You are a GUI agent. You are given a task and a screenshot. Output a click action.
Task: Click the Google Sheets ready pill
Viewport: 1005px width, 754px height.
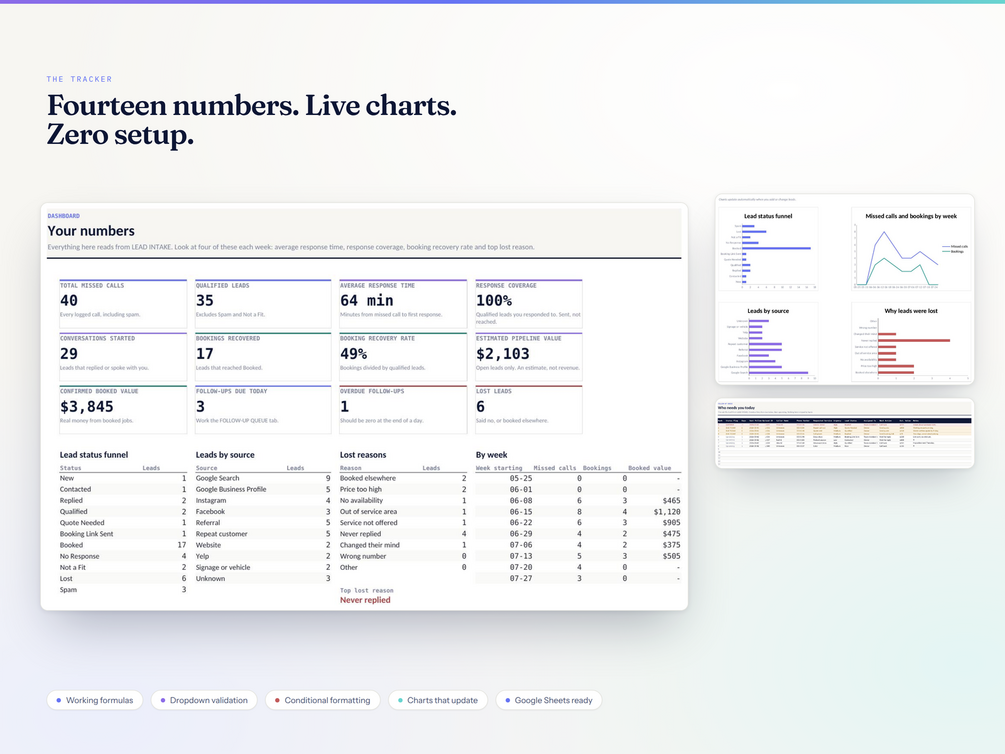point(549,700)
